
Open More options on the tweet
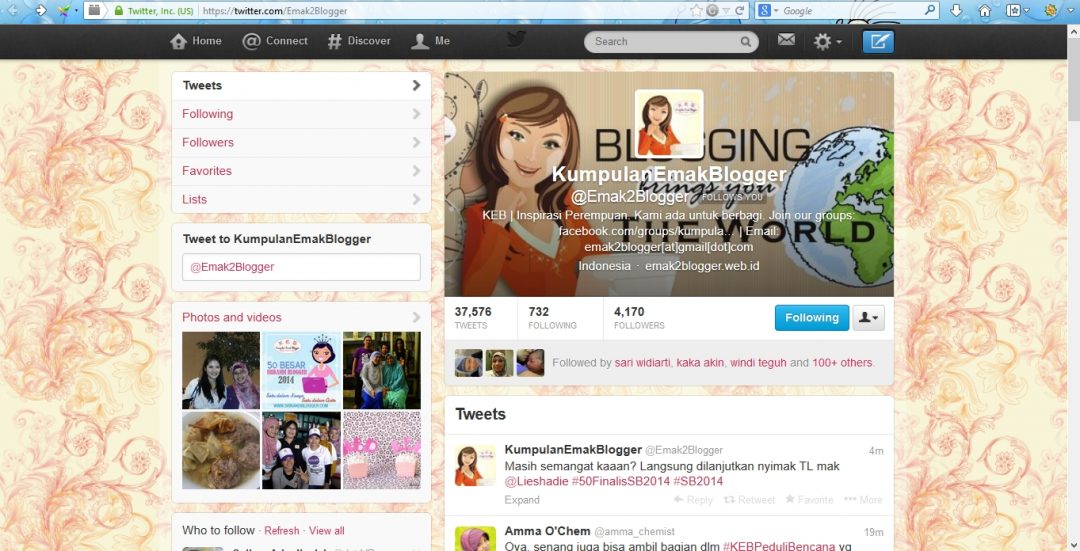point(863,500)
